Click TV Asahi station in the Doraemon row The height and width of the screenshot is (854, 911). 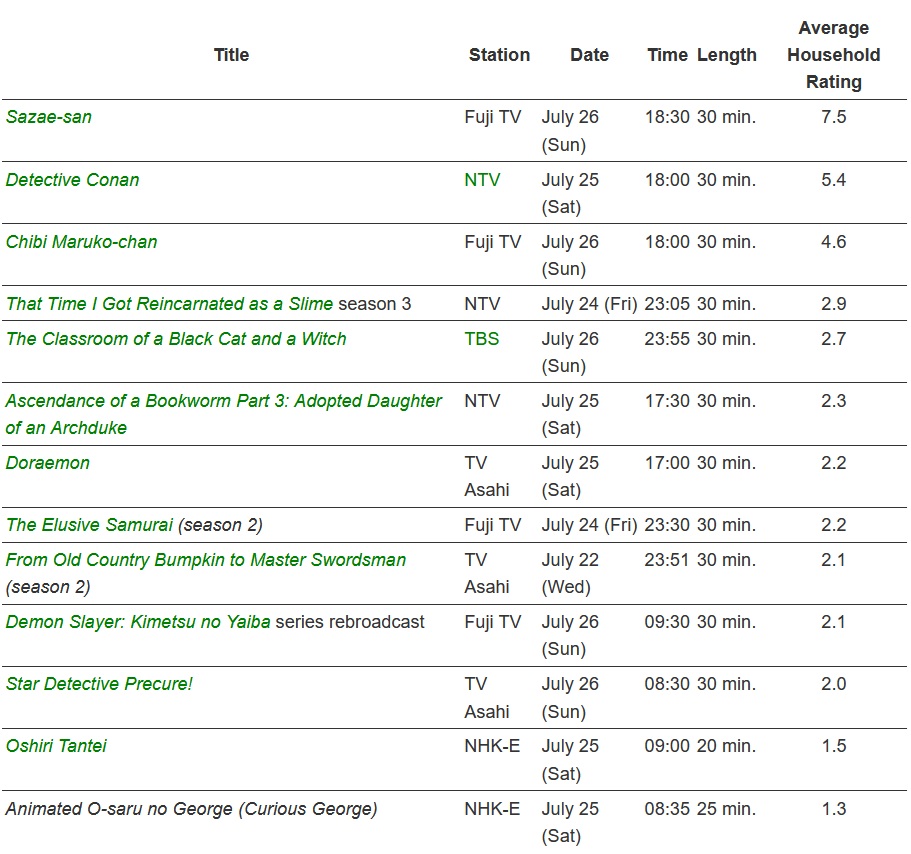point(487,476)
